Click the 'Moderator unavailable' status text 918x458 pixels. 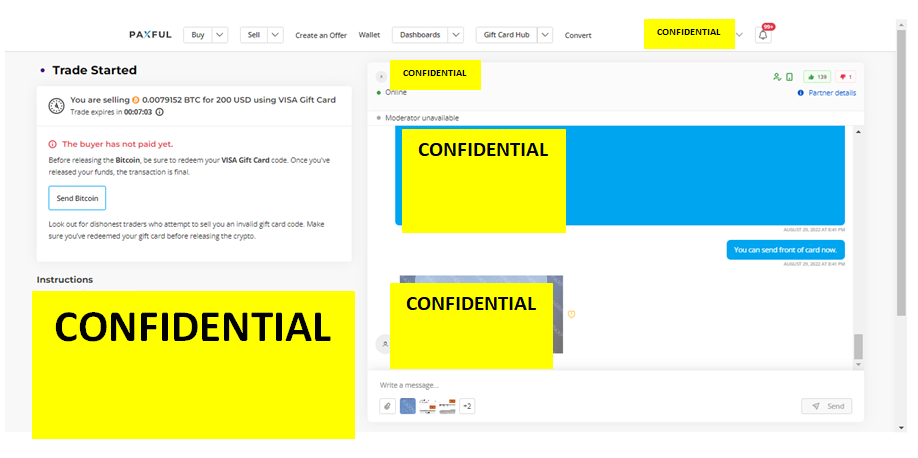(x=422, y=118)
